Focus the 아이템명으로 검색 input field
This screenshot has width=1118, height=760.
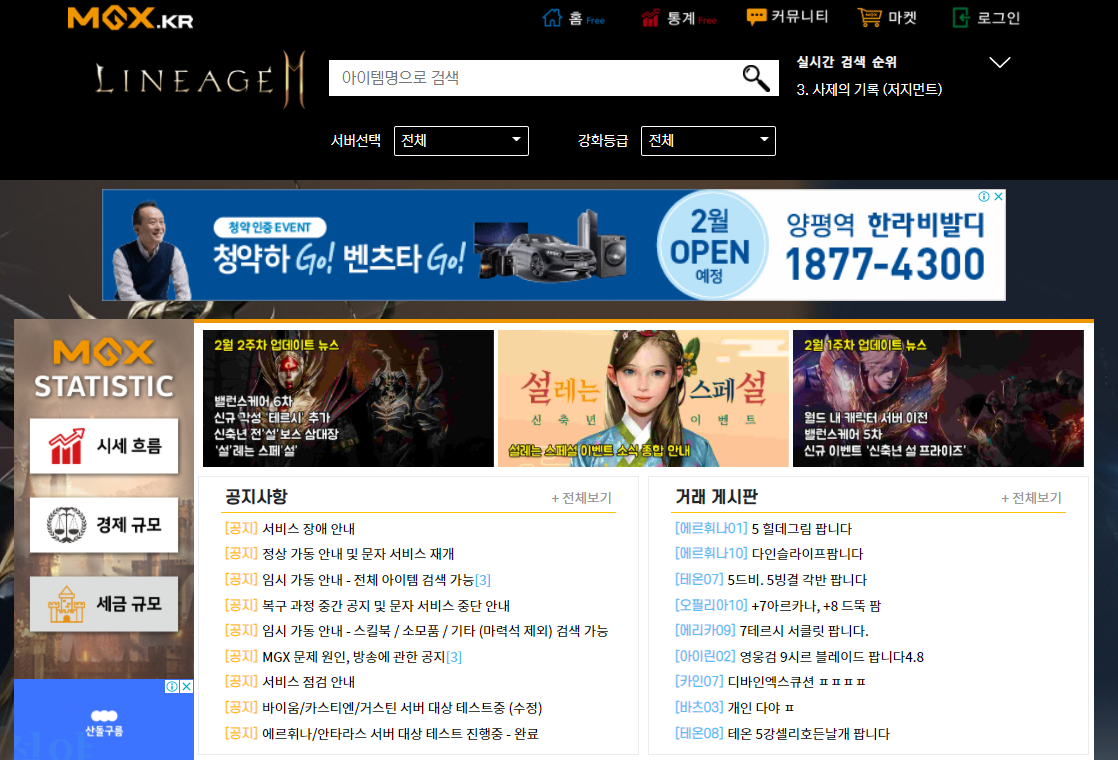click(535, 78)
